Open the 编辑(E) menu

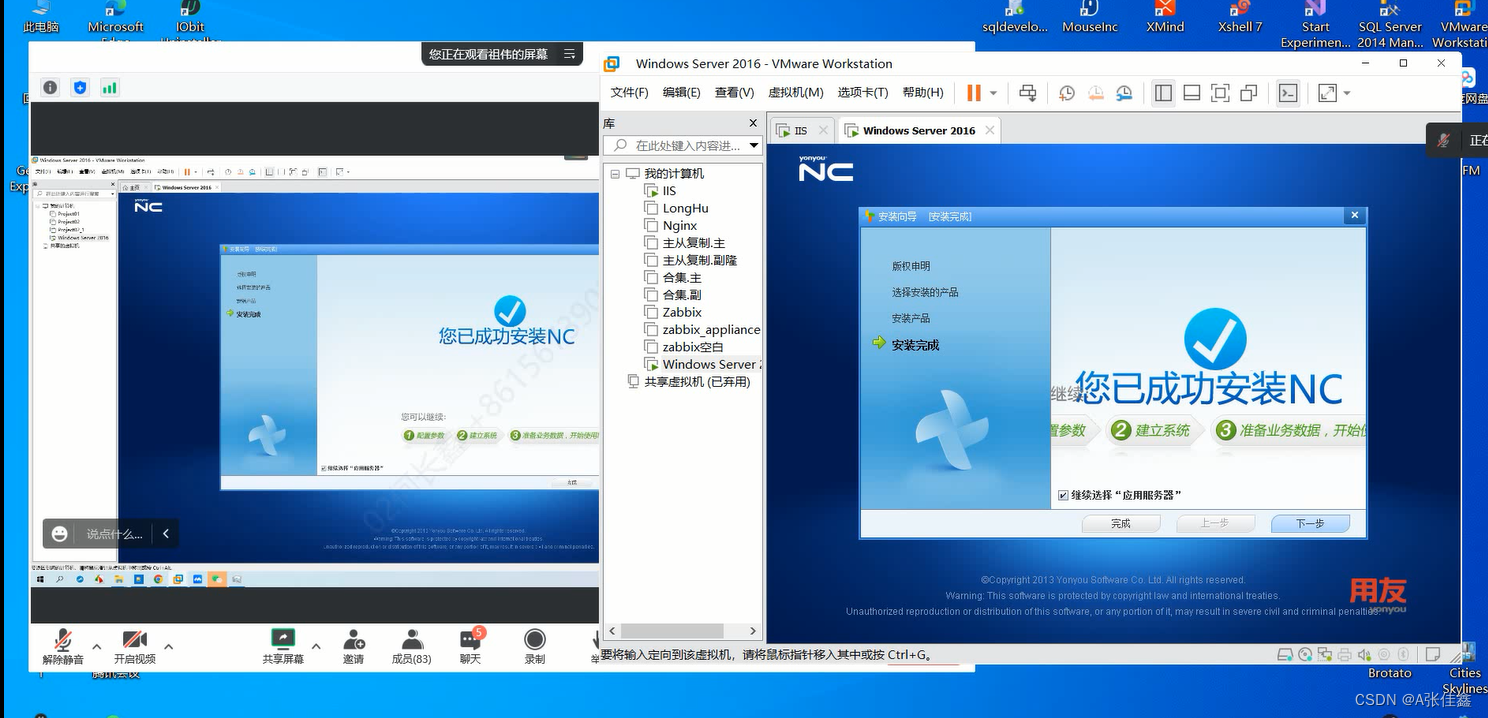point(681,92)
